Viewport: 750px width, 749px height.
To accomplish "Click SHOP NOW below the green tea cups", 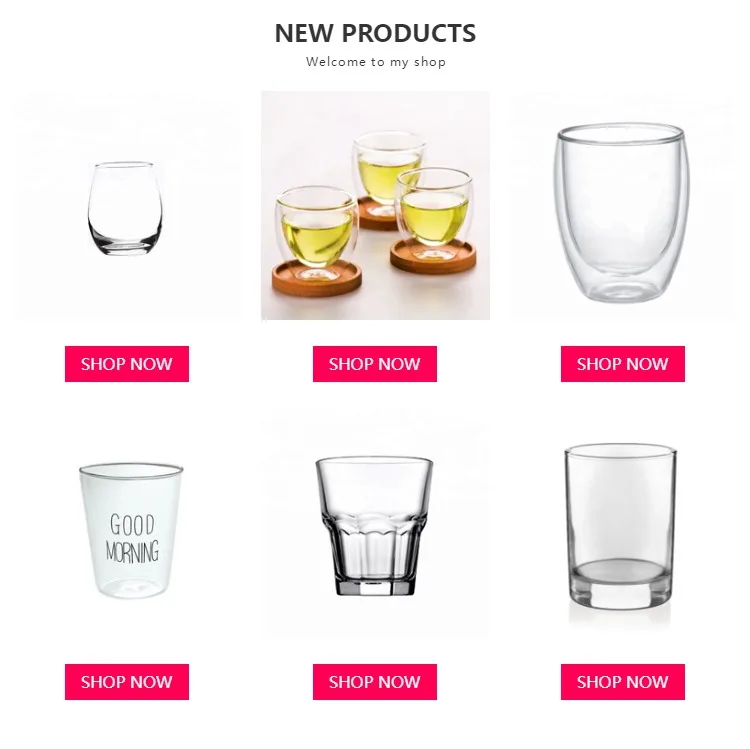I will coord(375,364).
